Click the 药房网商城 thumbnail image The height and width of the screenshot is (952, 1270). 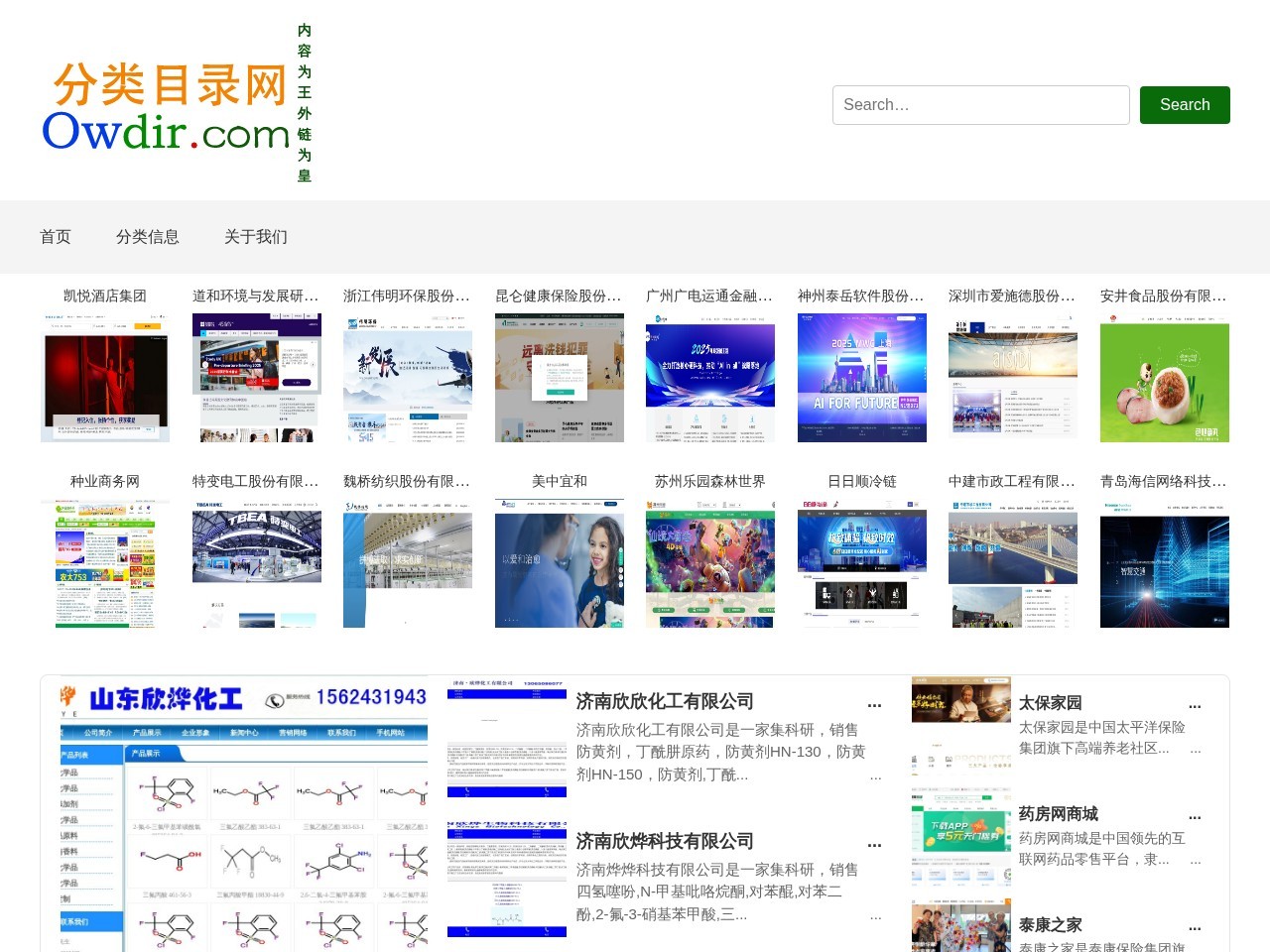(x=961, y=838)
